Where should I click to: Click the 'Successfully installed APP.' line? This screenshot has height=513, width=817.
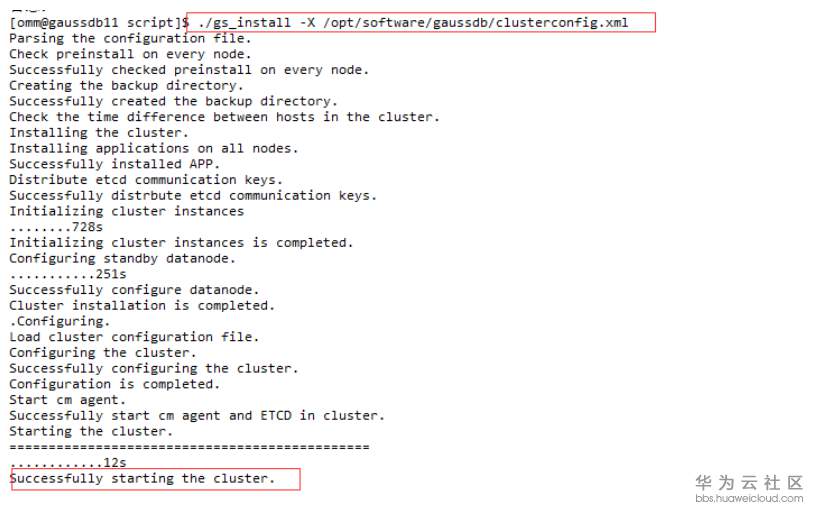click(x=115, y=164)
